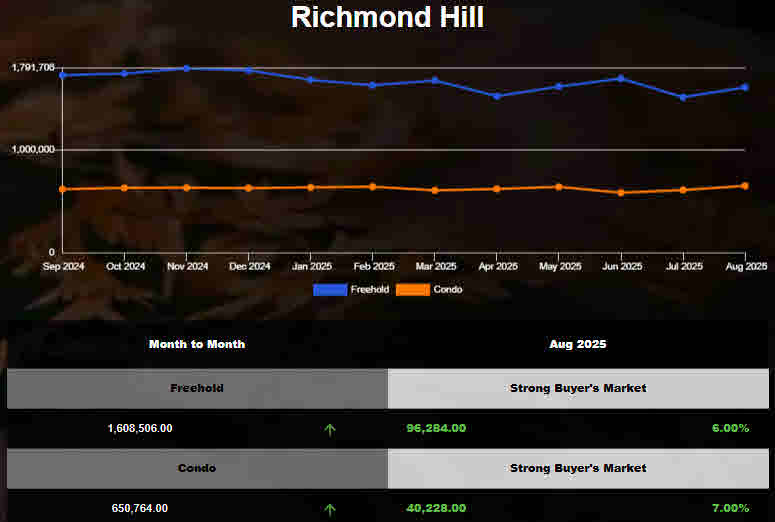This screenshot has height=522, width=775.
Task: Click the Freehold row header cell
Action: point(197,388)
